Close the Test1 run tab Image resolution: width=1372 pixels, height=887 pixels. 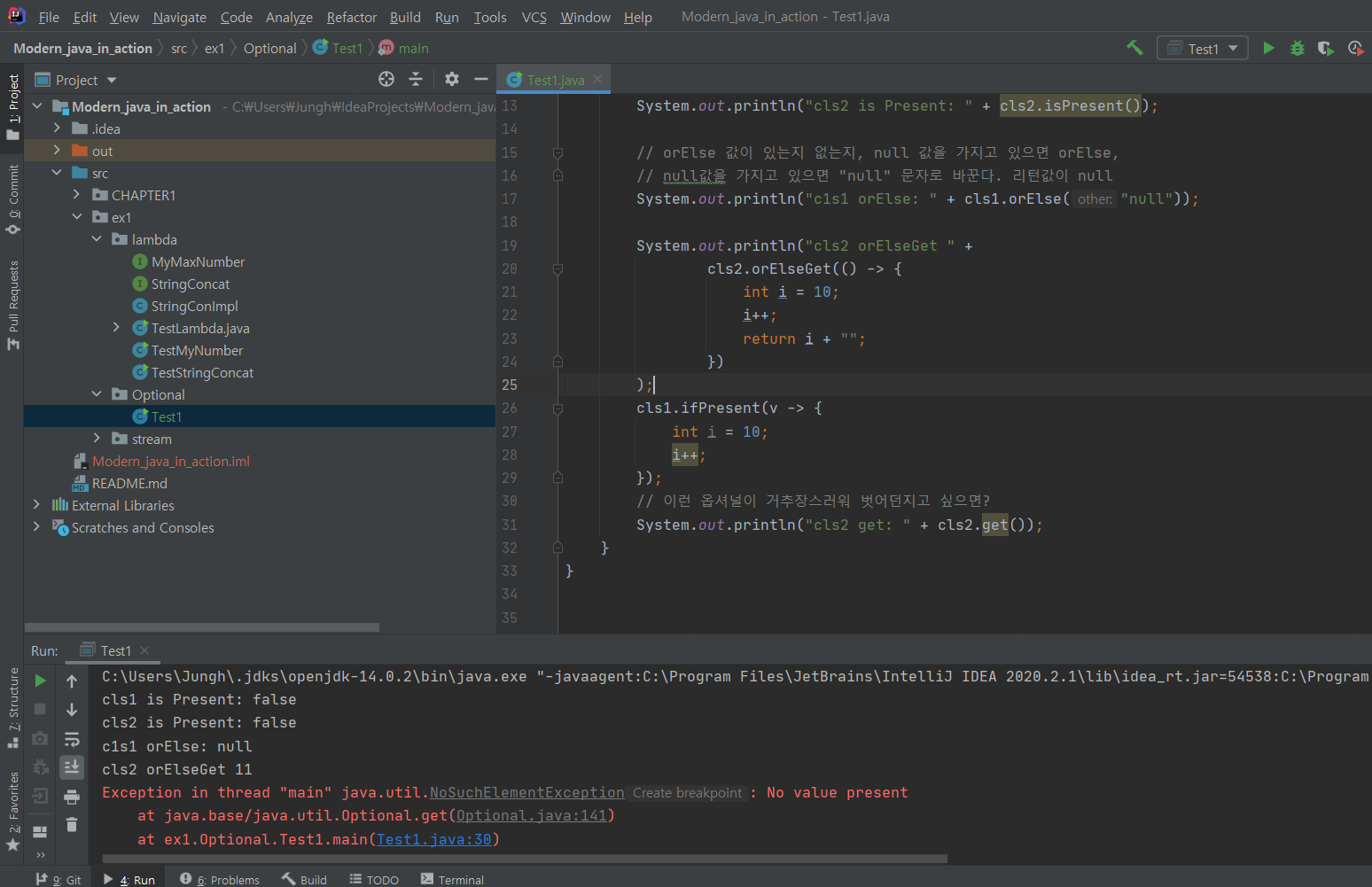(144, 650)
